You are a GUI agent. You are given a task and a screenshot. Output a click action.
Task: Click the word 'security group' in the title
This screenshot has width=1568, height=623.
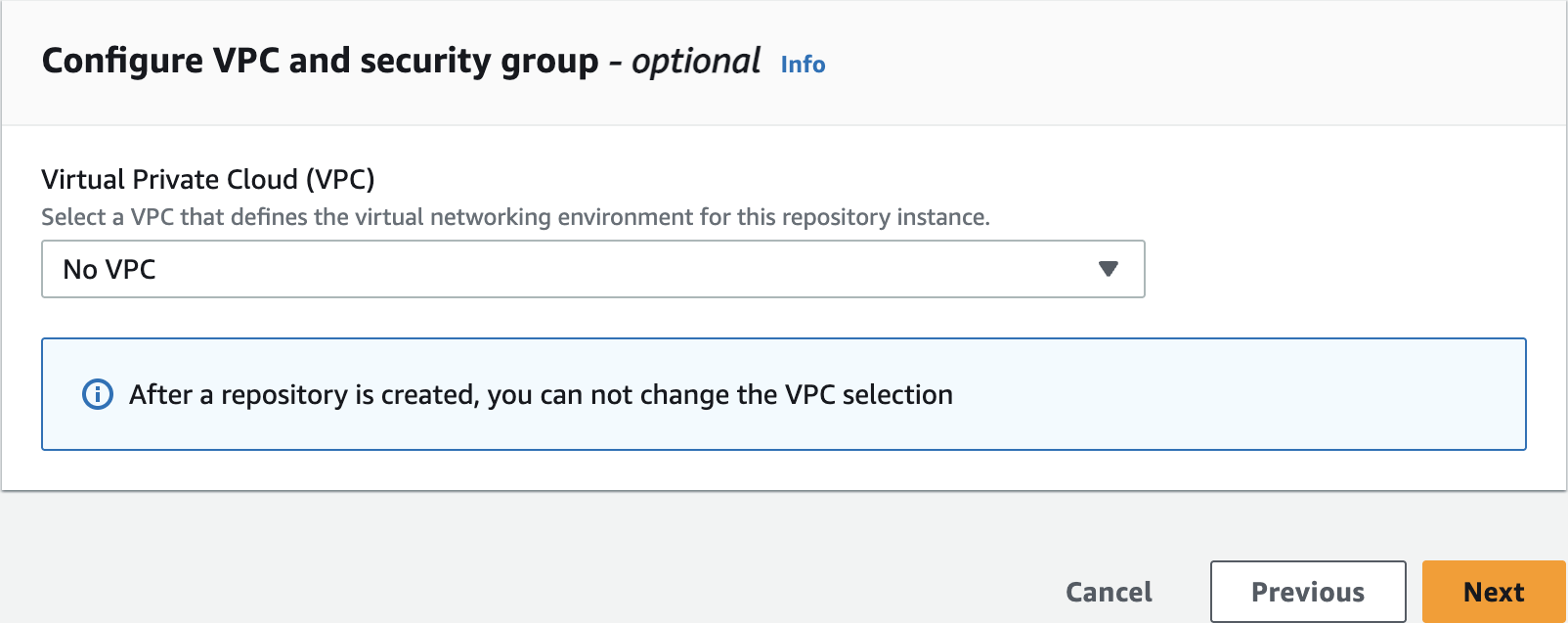point(479,61)
